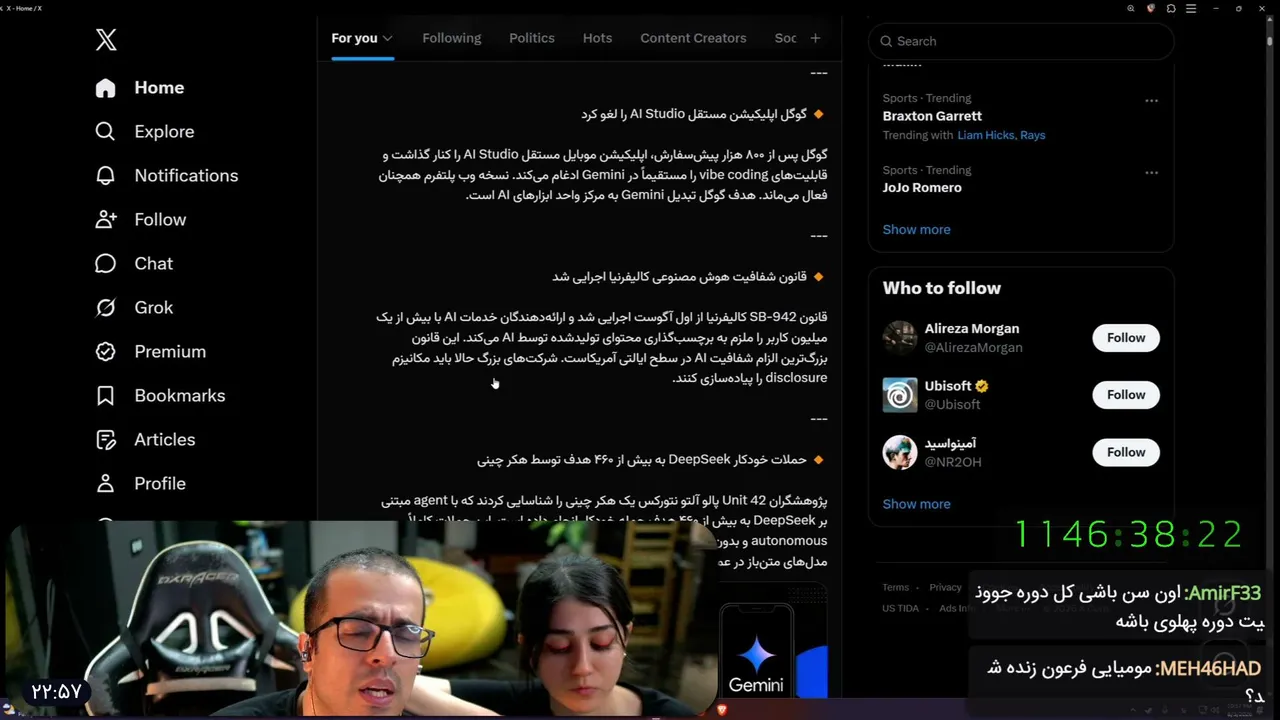Open the US TIDA footer link

[900, 608]
